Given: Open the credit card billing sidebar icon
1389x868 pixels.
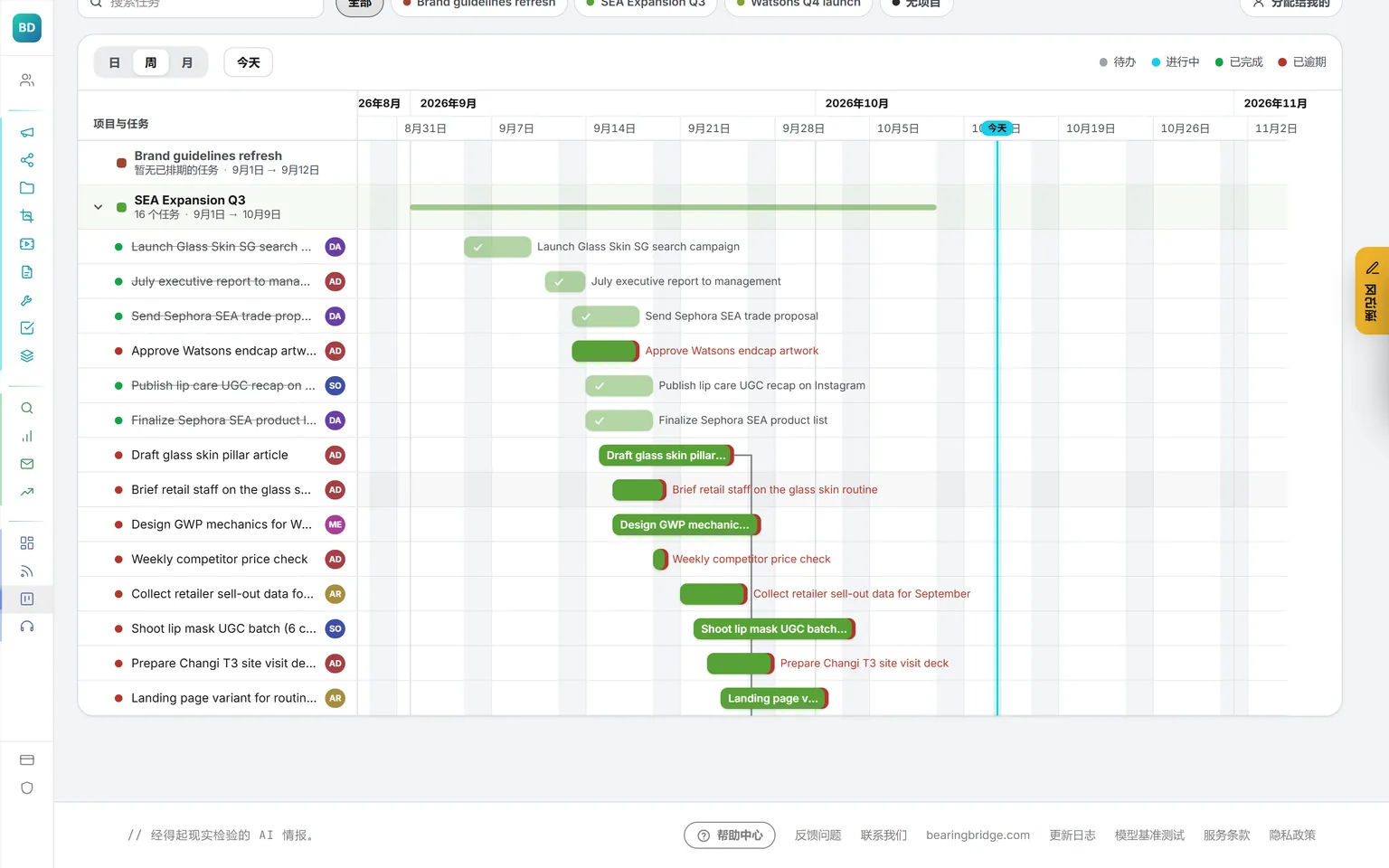Looking at the screenshot, I should tap(27, 760).
